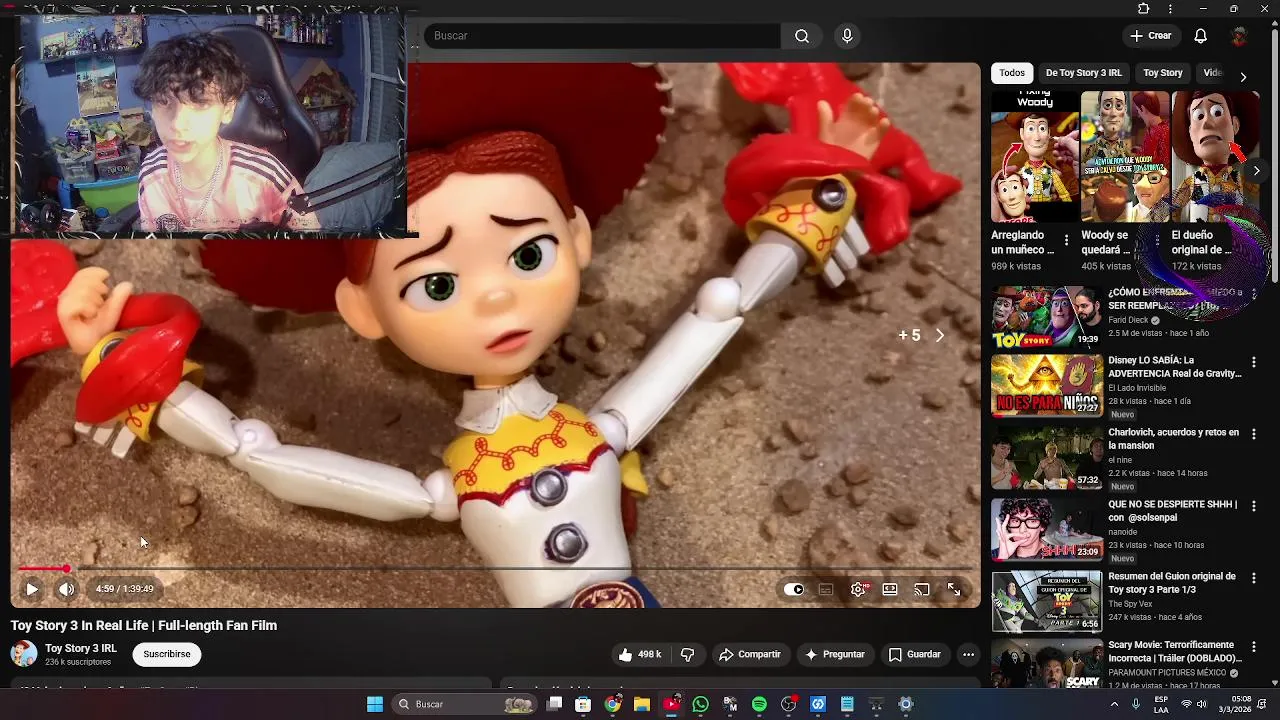Open options for Disney LO SABÍA video
Image resolution: width=1280 pixels, height=720 pixels.
(x=1254, y=362)
